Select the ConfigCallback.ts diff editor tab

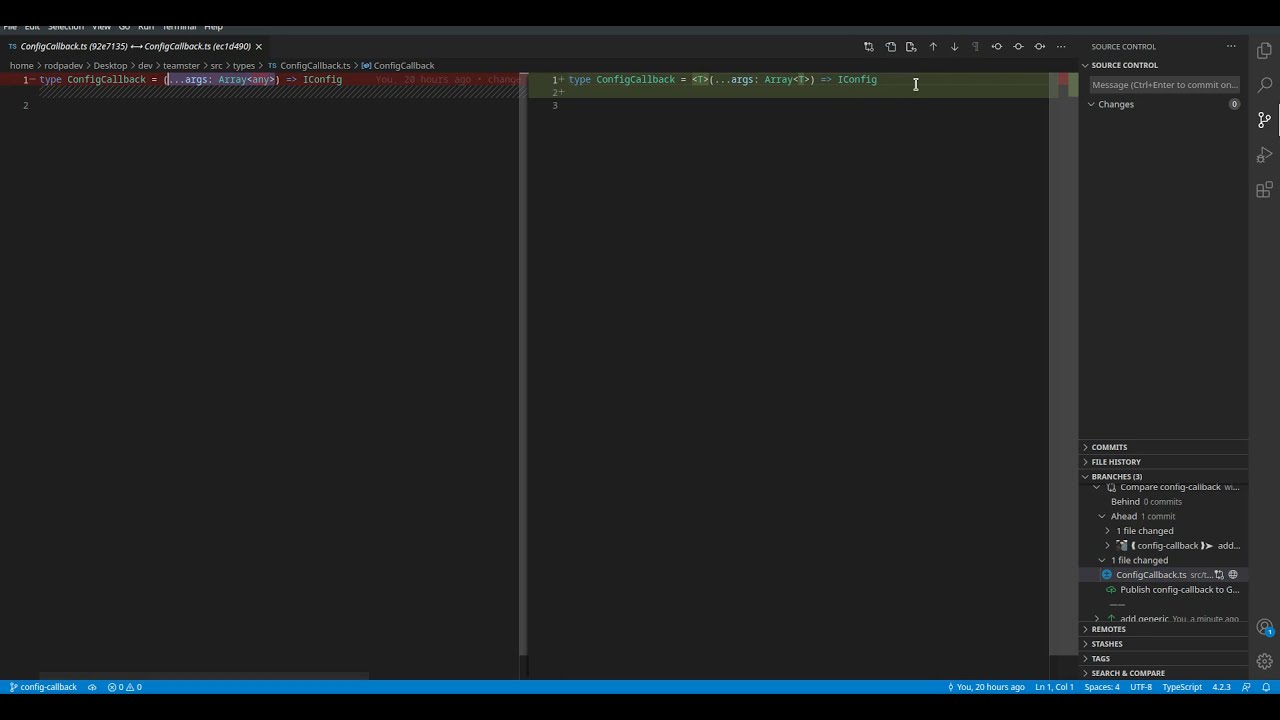pyautogui.click(x=135, y=47)
